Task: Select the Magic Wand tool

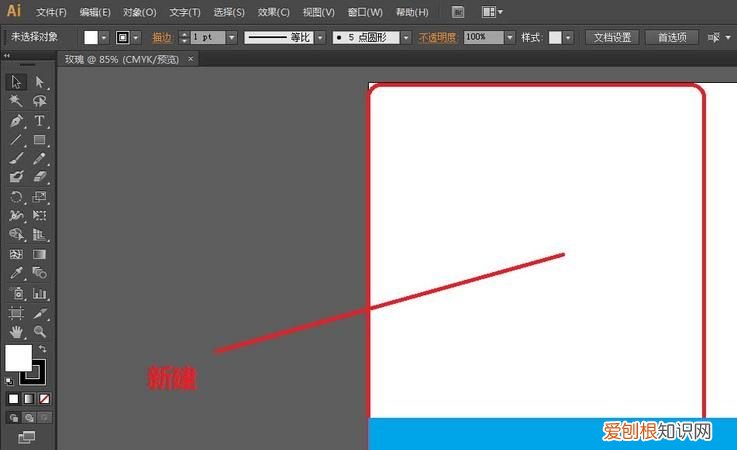Action: [x=16, y=101]
